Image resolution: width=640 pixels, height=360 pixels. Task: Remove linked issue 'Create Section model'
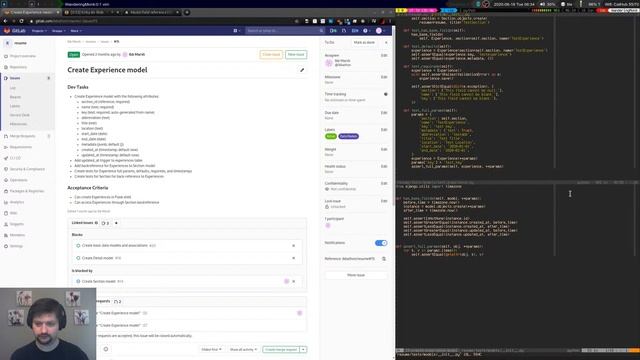tap(293, 281)
